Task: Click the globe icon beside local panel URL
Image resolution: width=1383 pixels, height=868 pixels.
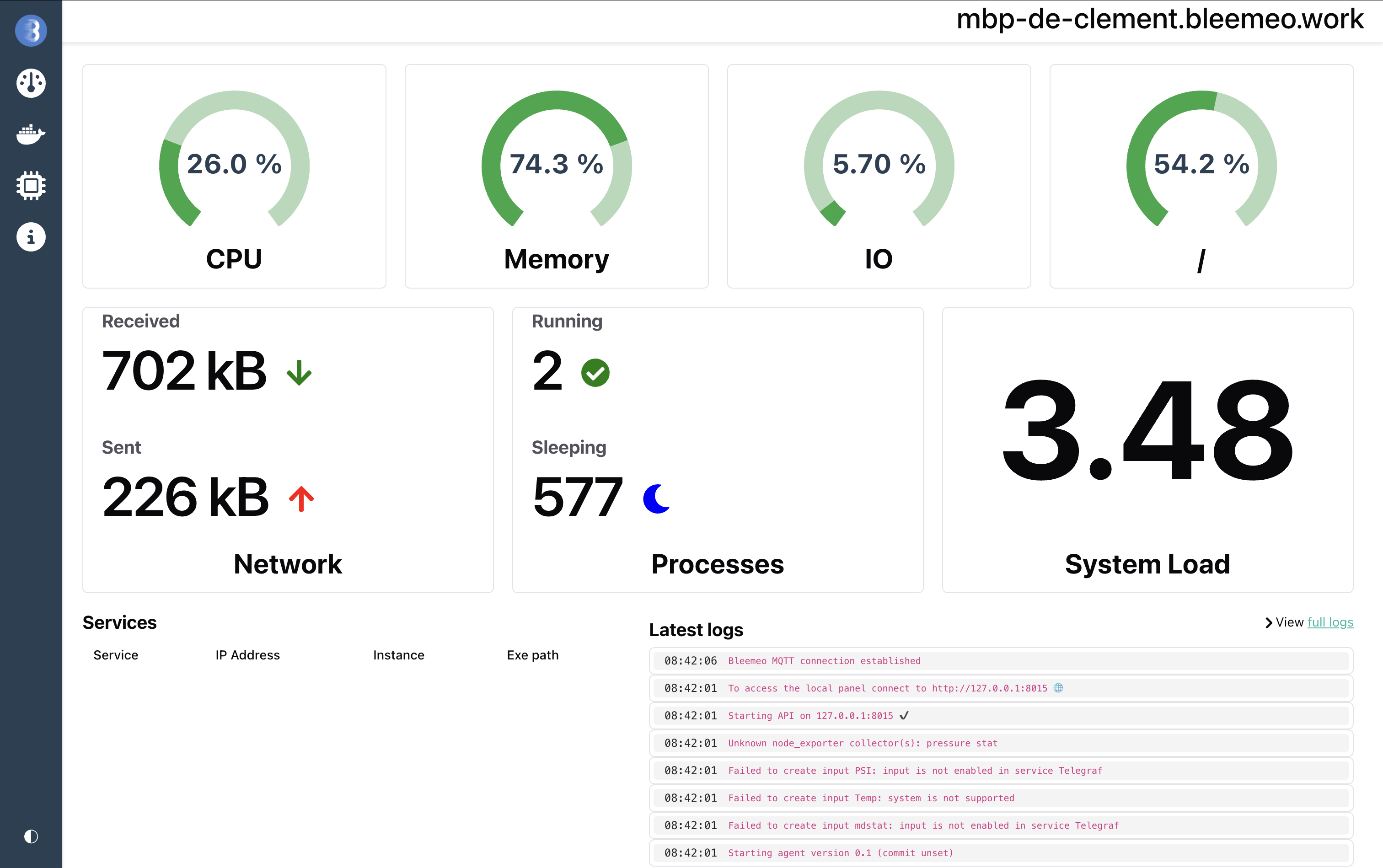Action: click(1059, 688)
